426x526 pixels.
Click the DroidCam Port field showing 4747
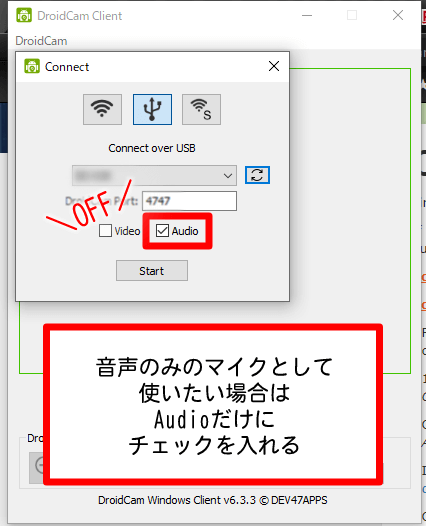tap(189, 201)
